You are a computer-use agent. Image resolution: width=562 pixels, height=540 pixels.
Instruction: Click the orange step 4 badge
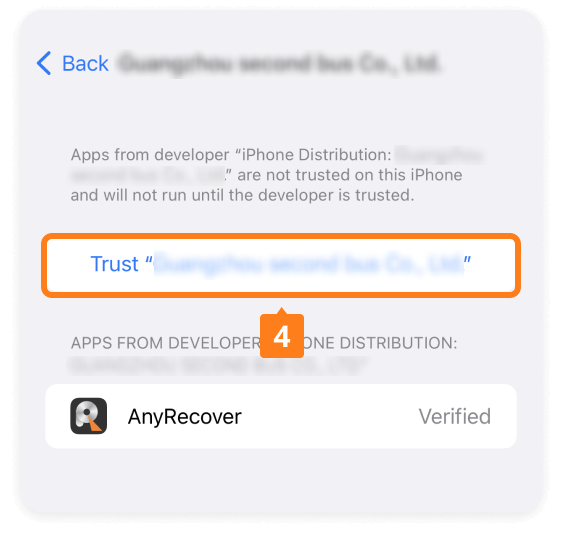pyautogui.click(x=282, y=336)
